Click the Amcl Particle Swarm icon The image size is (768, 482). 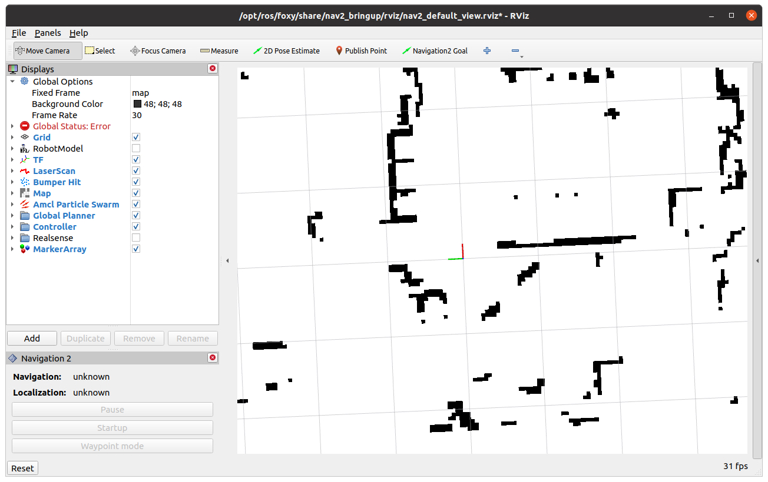24,204
